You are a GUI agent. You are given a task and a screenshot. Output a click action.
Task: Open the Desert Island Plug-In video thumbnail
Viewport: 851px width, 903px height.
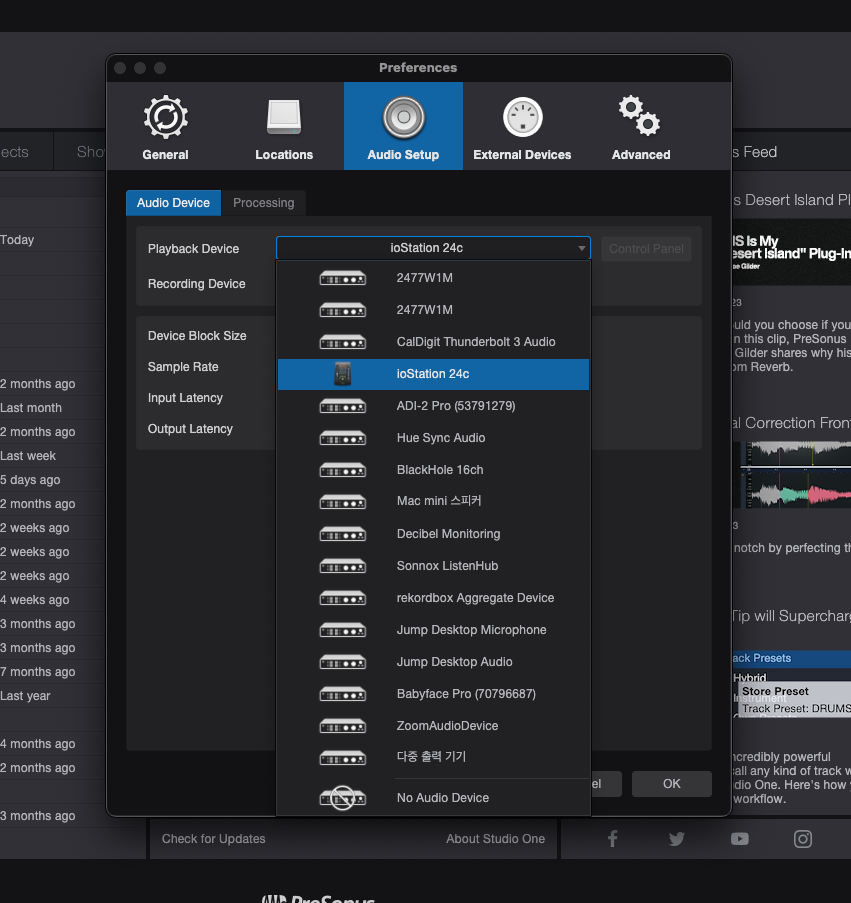pos(792,252)
